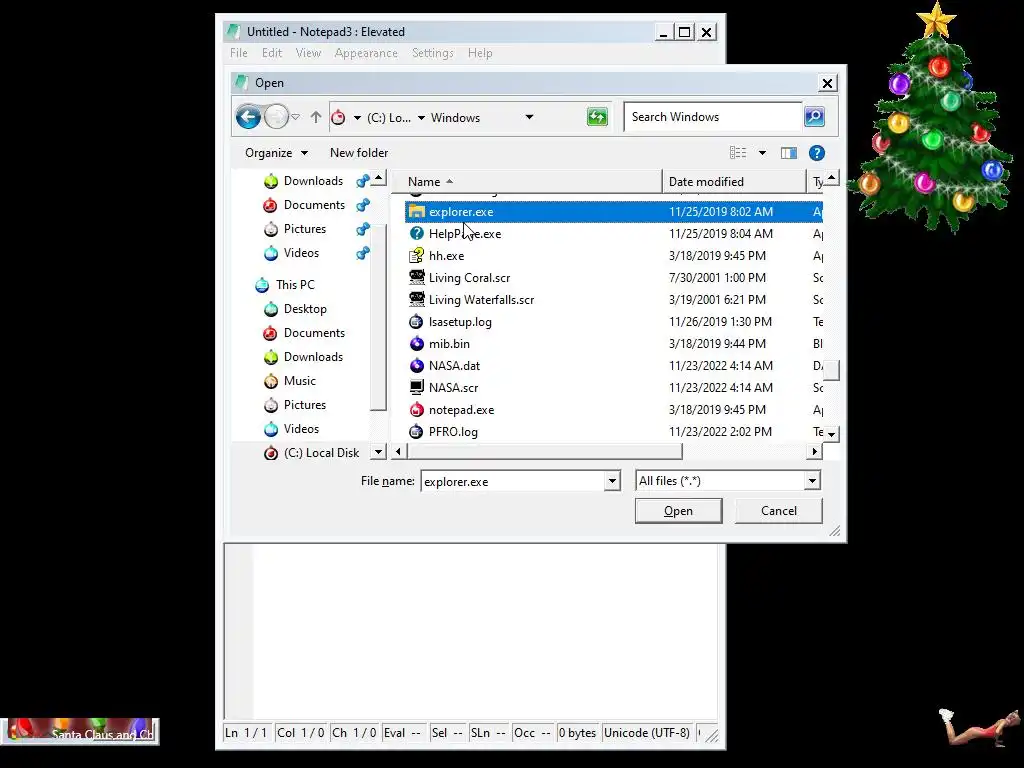This screenshot has width=1024, height=768.
Task: Click the (C:) Local Disk icon
Action: coord(270,453)
